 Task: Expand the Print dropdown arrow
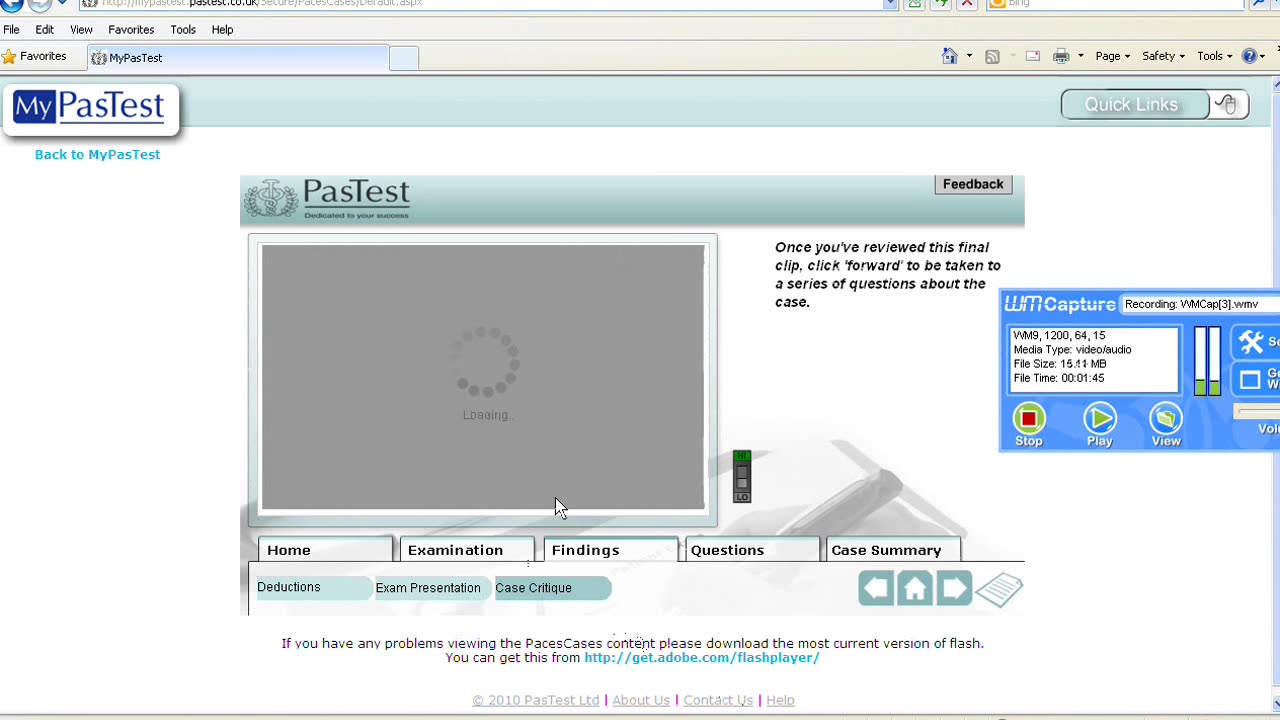click(x=1080, y=56)
